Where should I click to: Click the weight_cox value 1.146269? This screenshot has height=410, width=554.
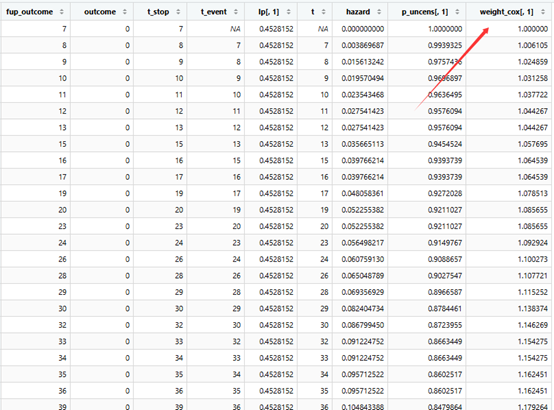[533, 325]
